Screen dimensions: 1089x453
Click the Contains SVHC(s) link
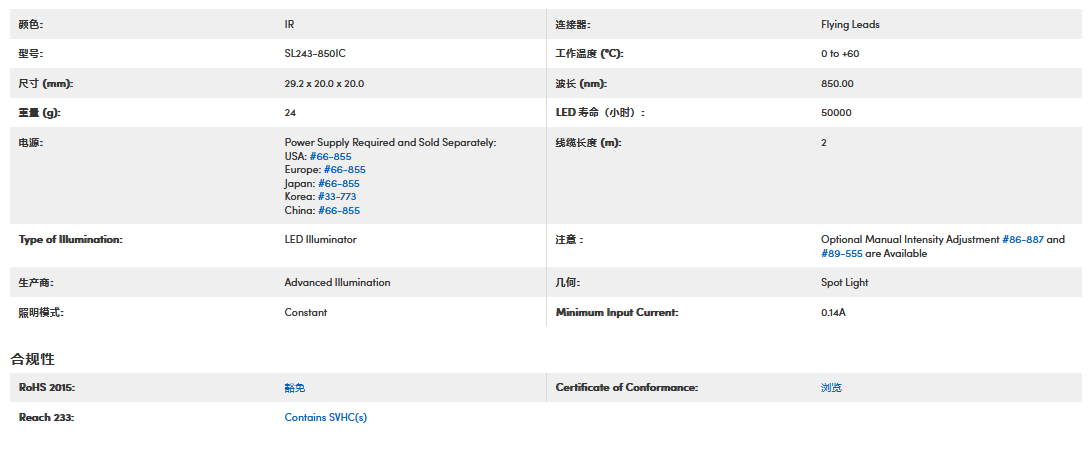click(325, 417)
